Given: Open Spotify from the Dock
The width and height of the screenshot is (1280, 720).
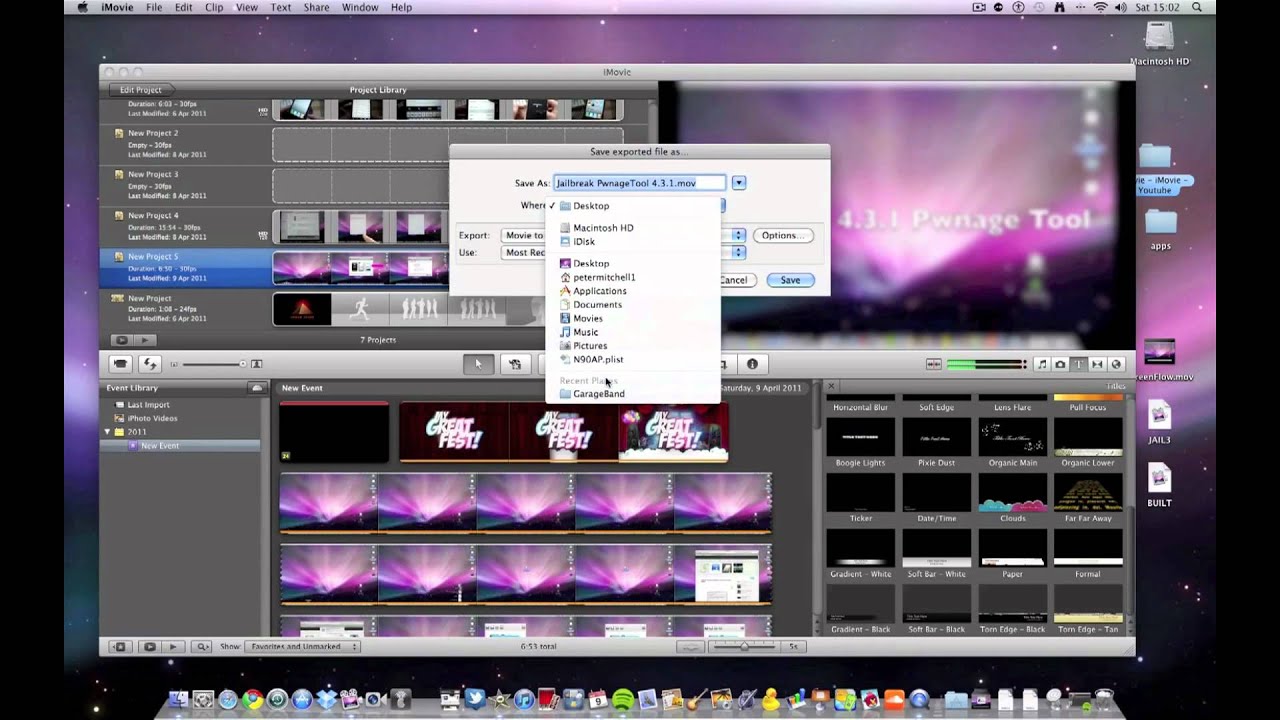Looking at the screenshot, I should pyautogui.click(x=623, y=700).
